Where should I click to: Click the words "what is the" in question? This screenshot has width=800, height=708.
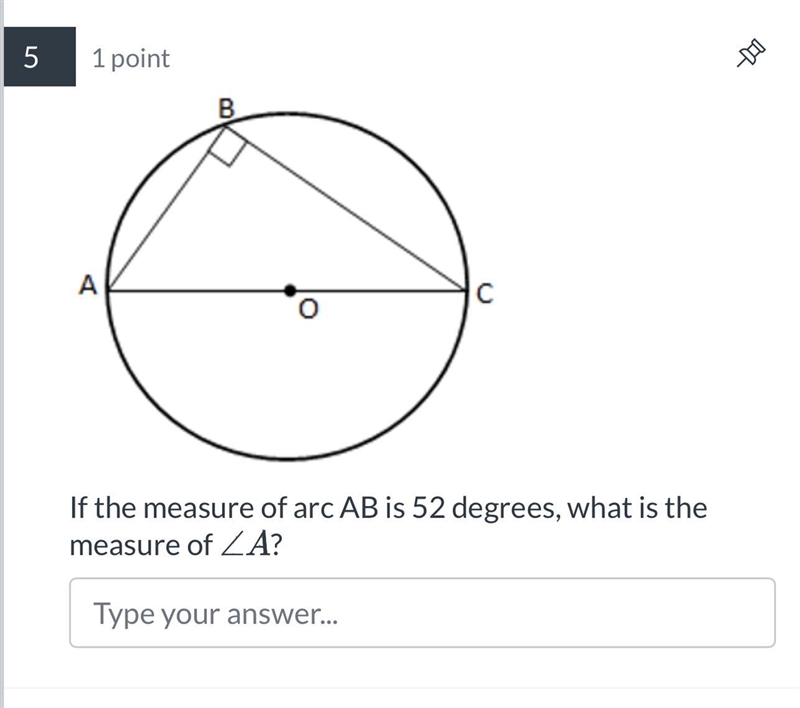[637, 508]
